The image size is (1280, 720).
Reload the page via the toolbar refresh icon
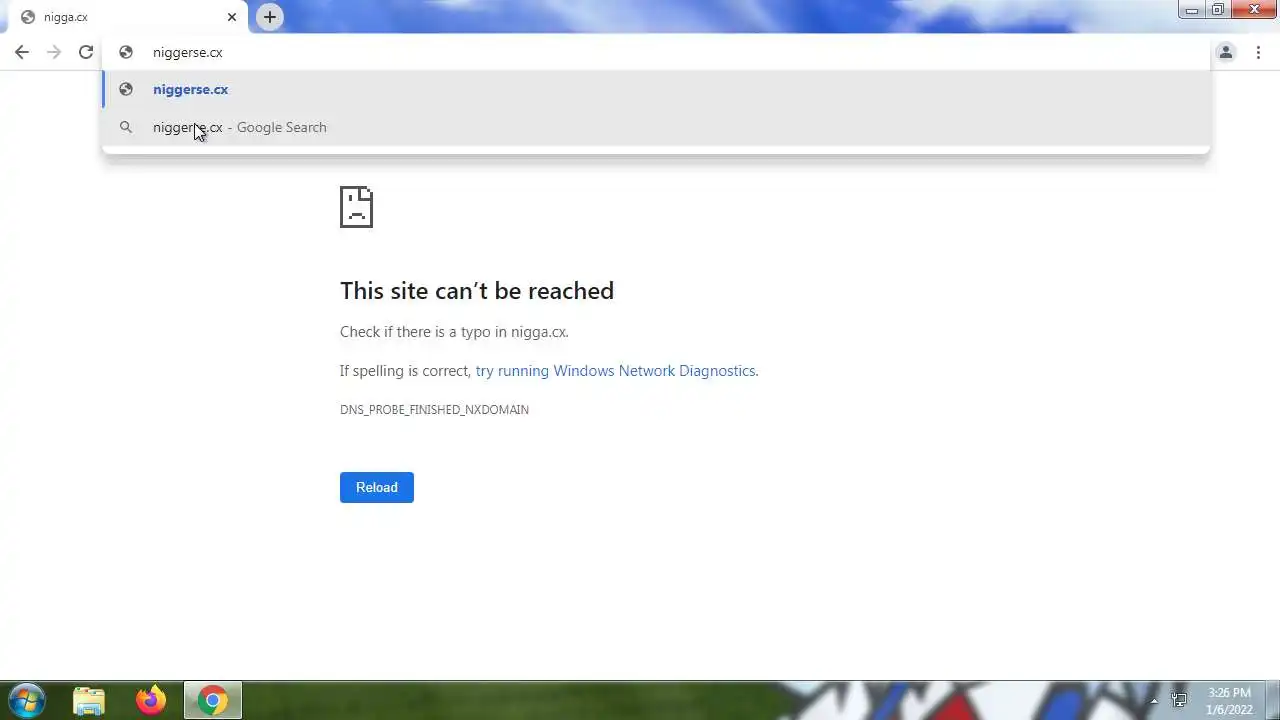tap(86, 52)
